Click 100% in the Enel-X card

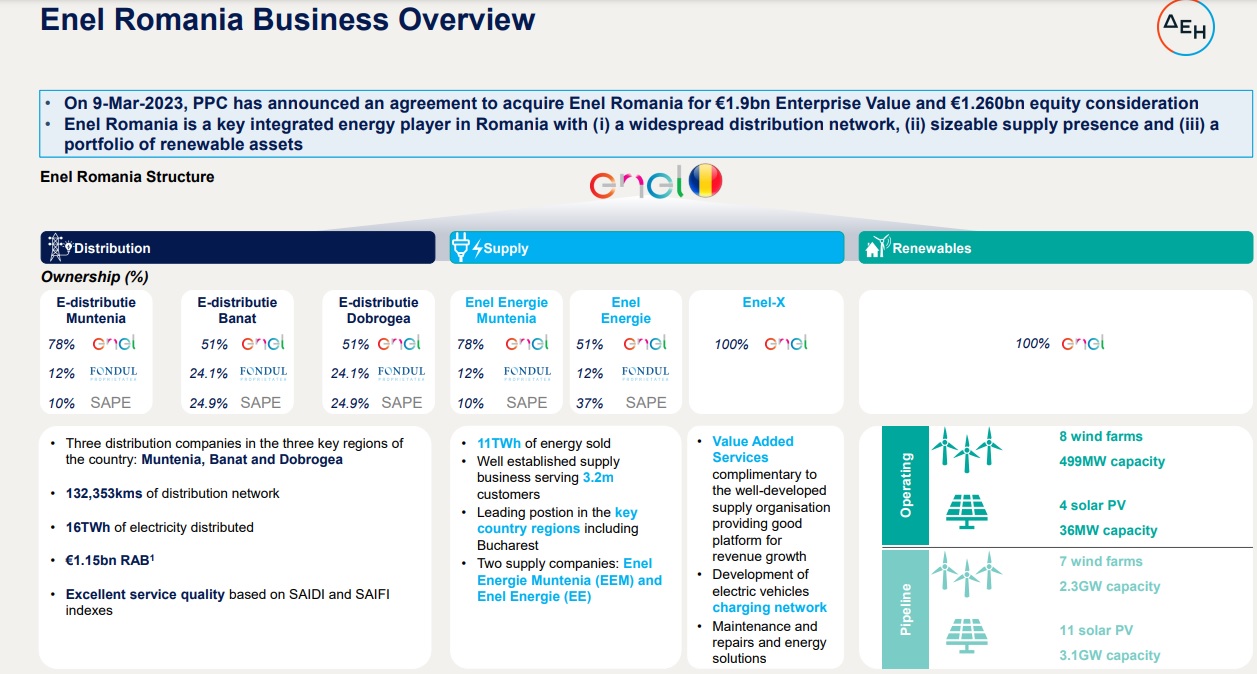[731, 344]
